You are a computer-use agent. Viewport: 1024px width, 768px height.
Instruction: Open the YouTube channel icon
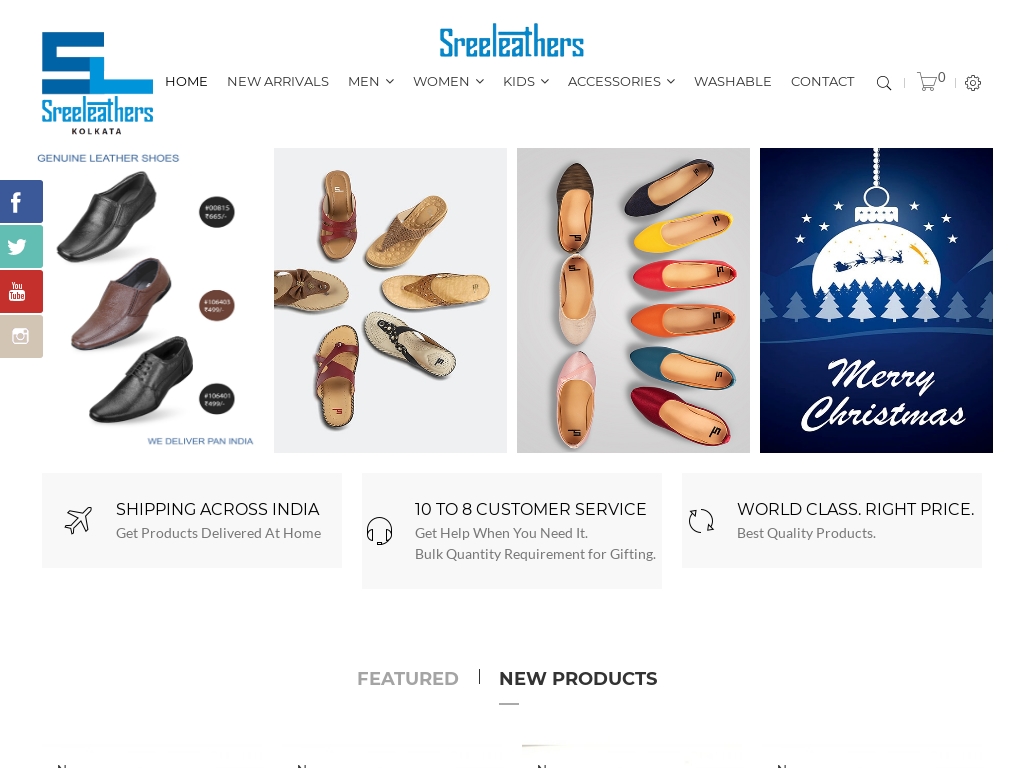[x=21, y=292]
